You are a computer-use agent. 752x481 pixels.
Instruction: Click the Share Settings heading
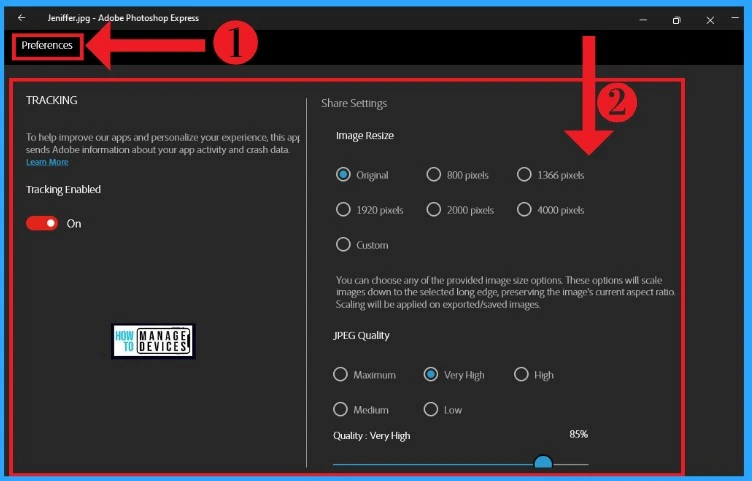point(354,104)
